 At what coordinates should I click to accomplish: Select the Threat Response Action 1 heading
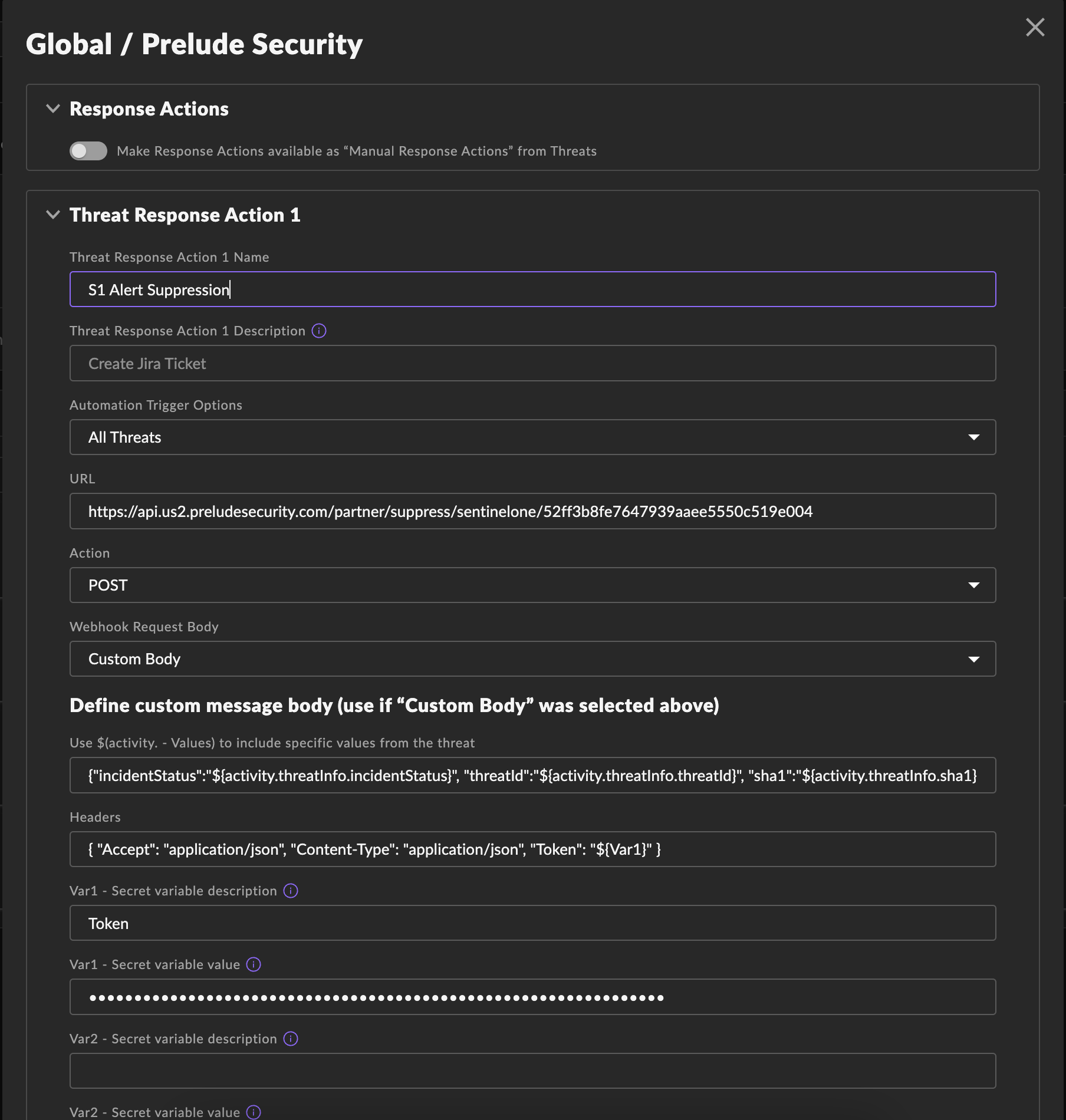pos(185,215)
